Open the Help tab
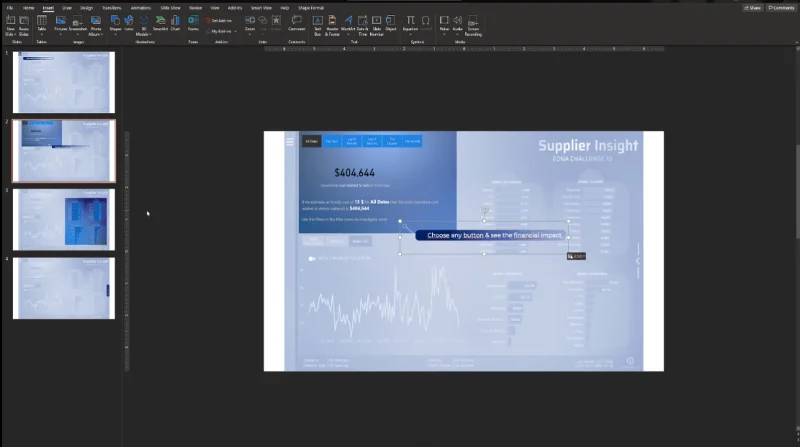 [285, 8]
